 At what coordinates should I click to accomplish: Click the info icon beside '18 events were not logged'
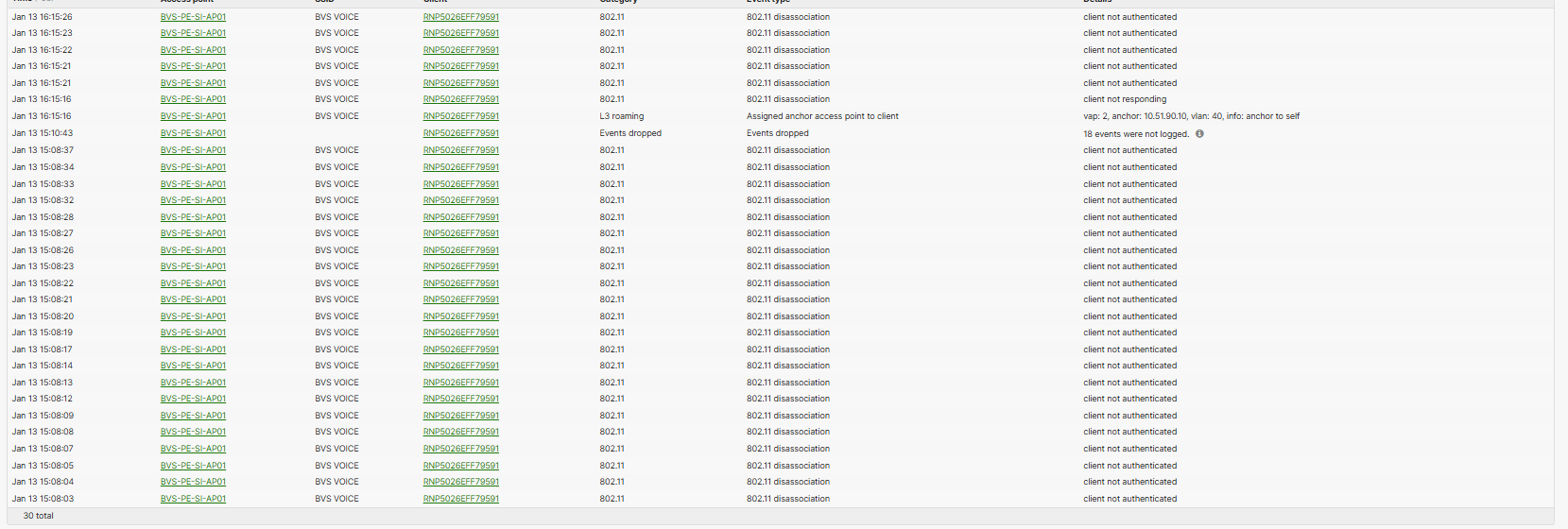pyautogui.click(x=1199, y=133)
